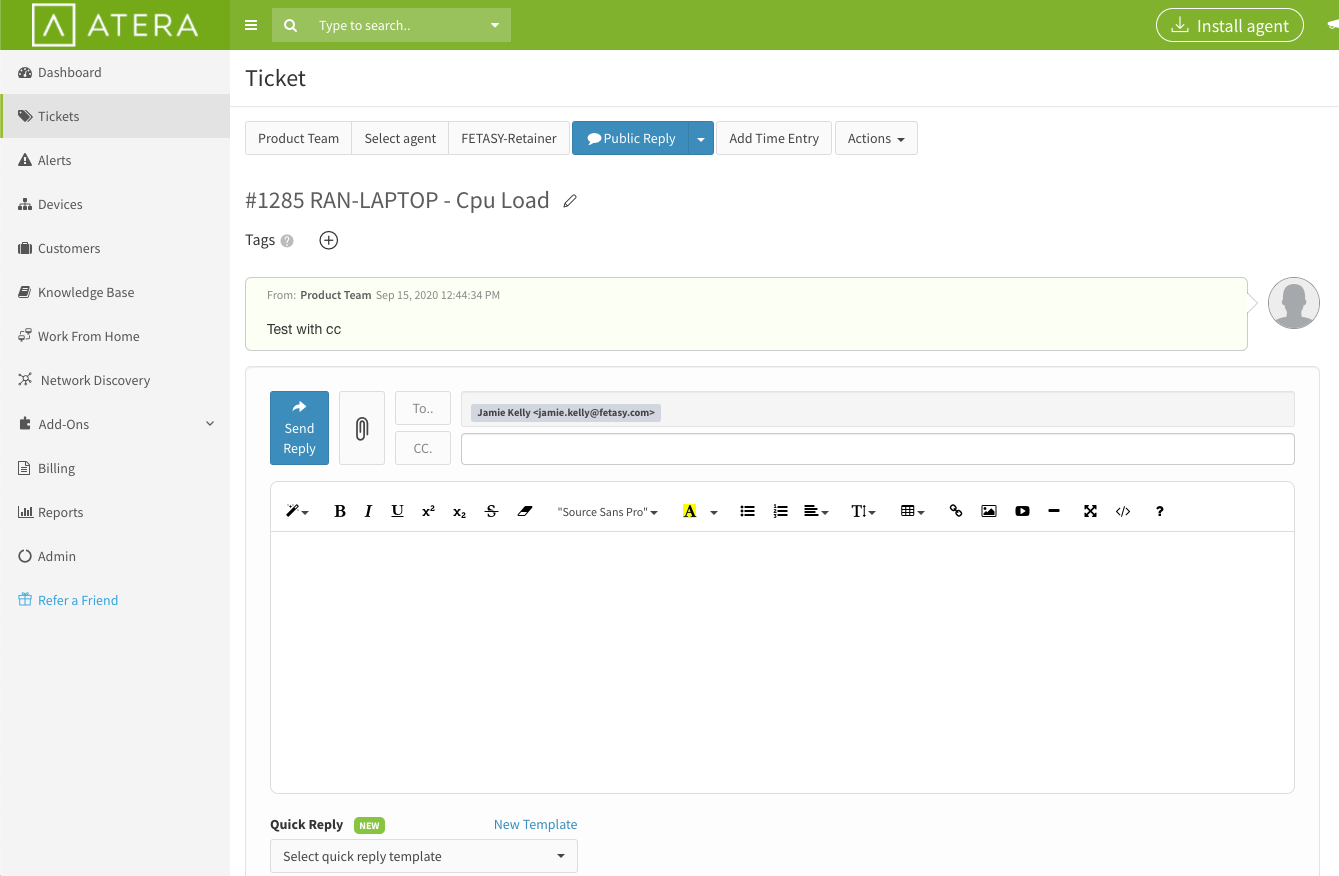The image size is (1339, 876).
Task: Insert a picture into the reply
Action: point(989,511)
